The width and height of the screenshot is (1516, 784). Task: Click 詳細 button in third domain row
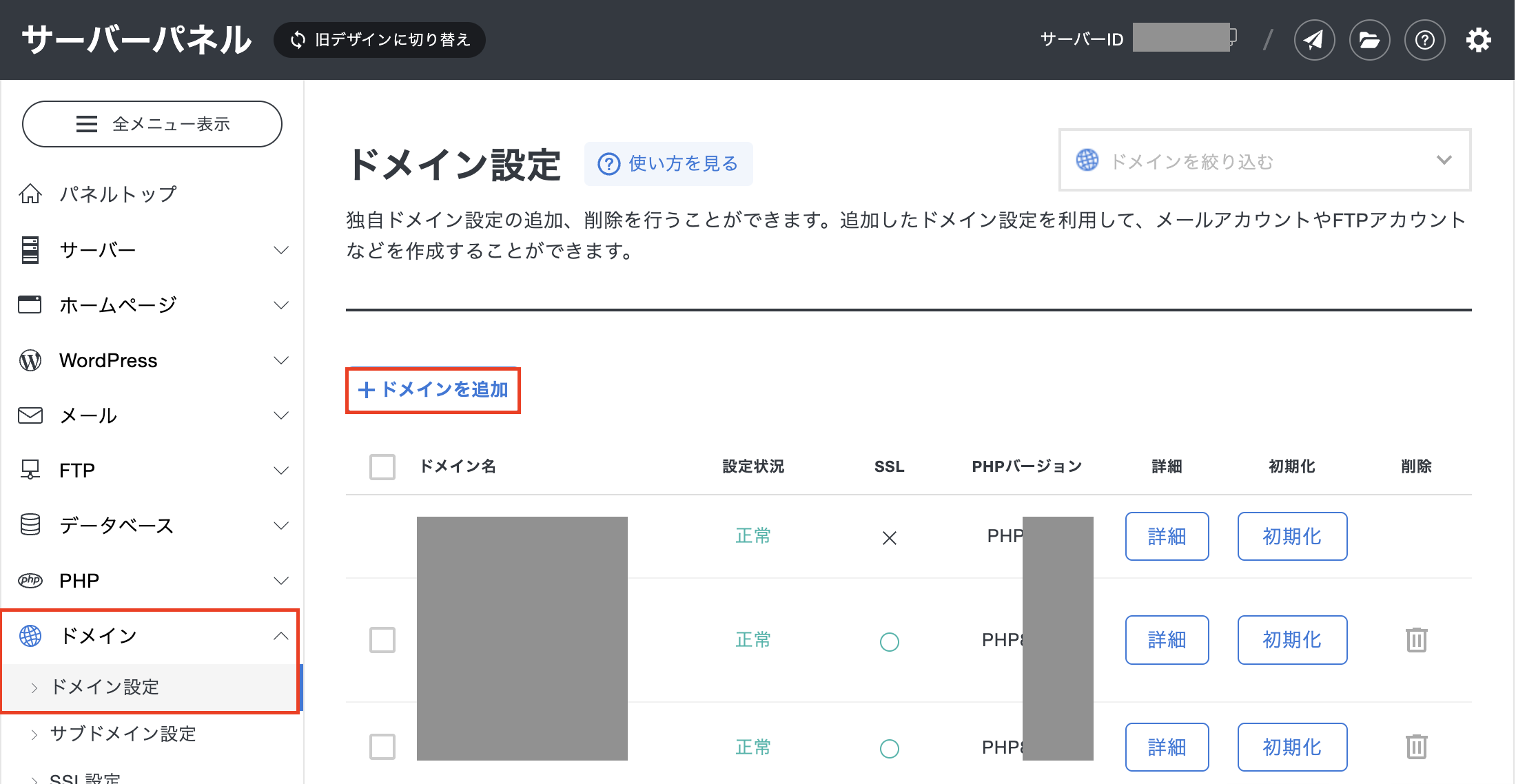[x=1167, y=747]
